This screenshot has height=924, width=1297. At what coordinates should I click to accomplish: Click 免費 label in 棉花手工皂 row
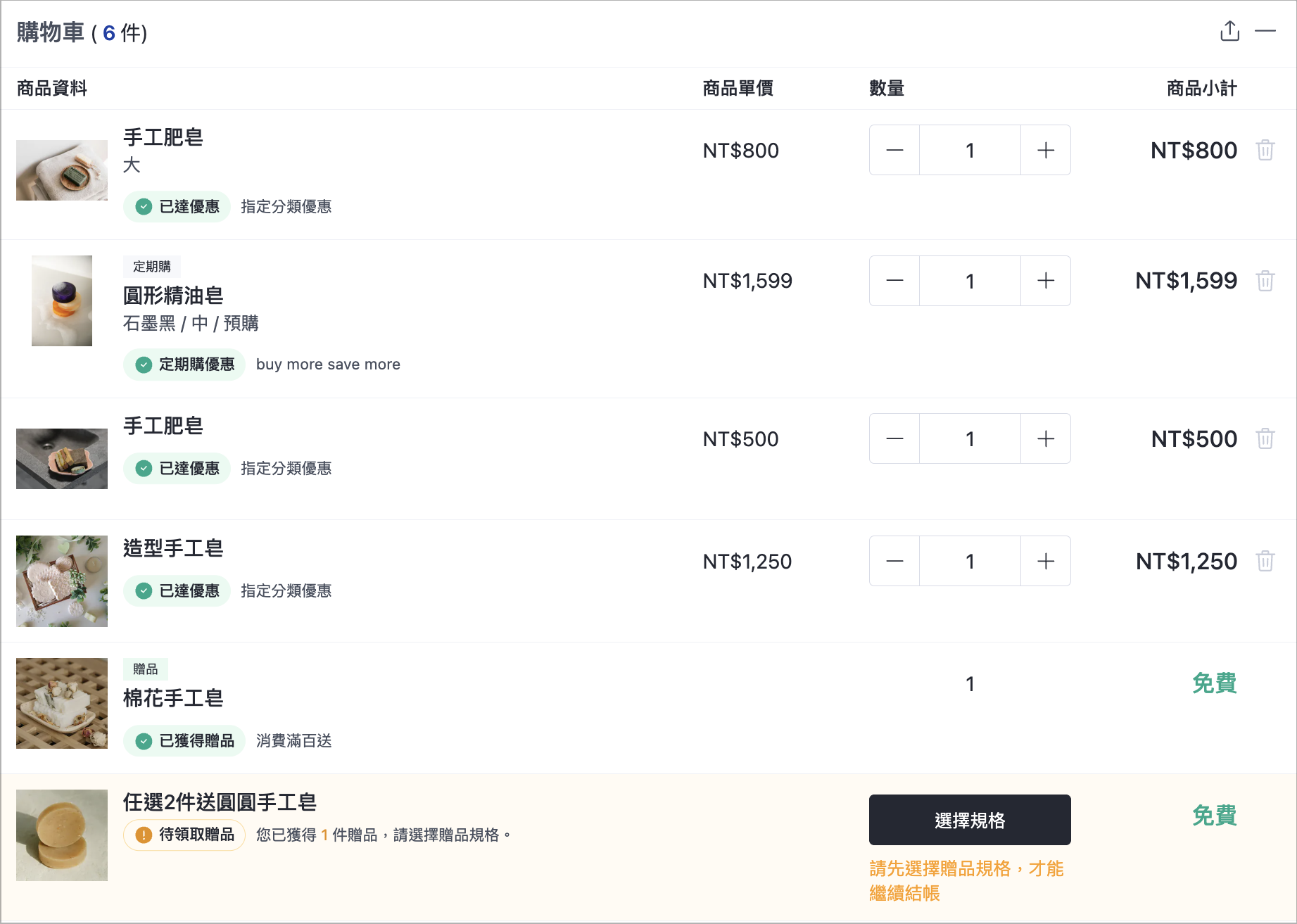click(1215, 683)
